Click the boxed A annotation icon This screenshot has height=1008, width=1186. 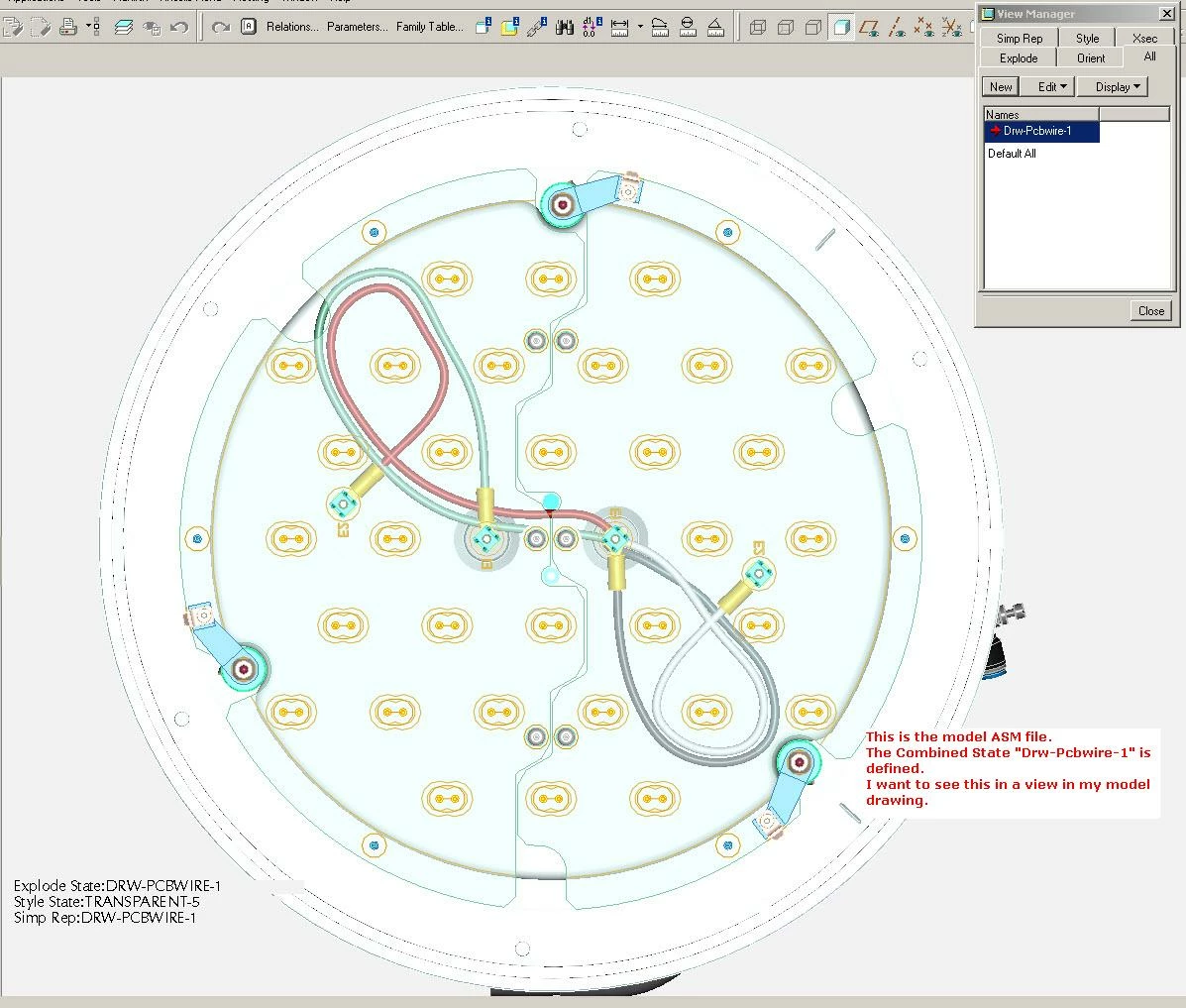coord(248,27)
